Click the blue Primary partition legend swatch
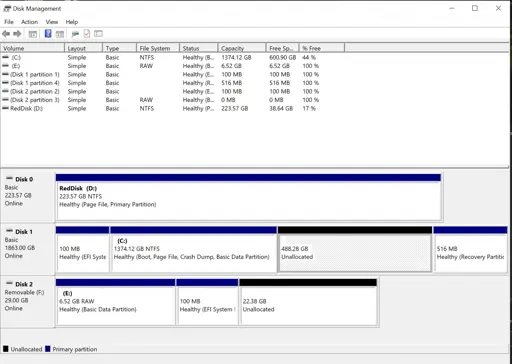The width and height of the screenshot is (512, 364). tap(48, 349)
